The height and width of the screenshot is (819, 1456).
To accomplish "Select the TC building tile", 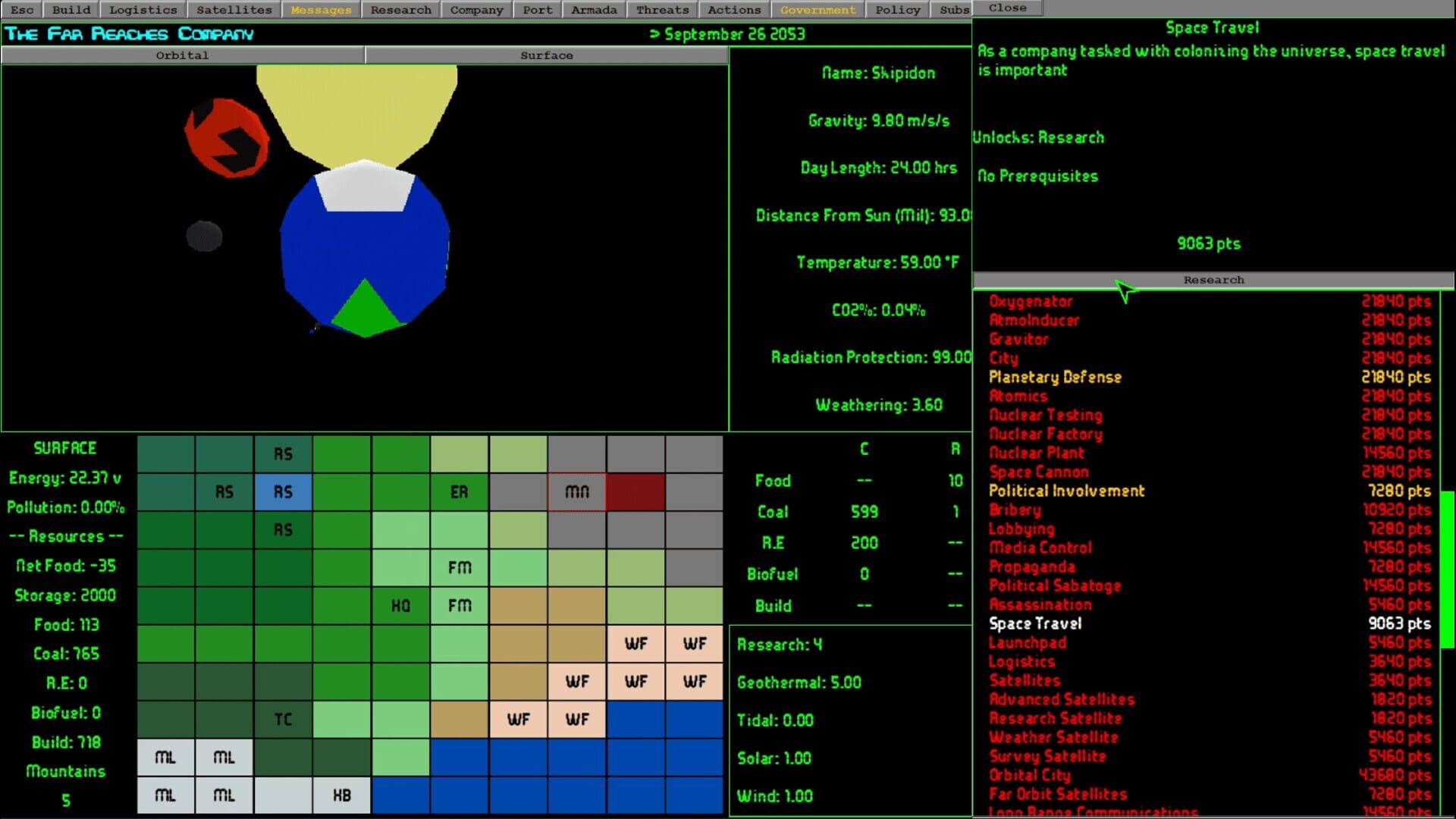I will click(x=283, y=720).
